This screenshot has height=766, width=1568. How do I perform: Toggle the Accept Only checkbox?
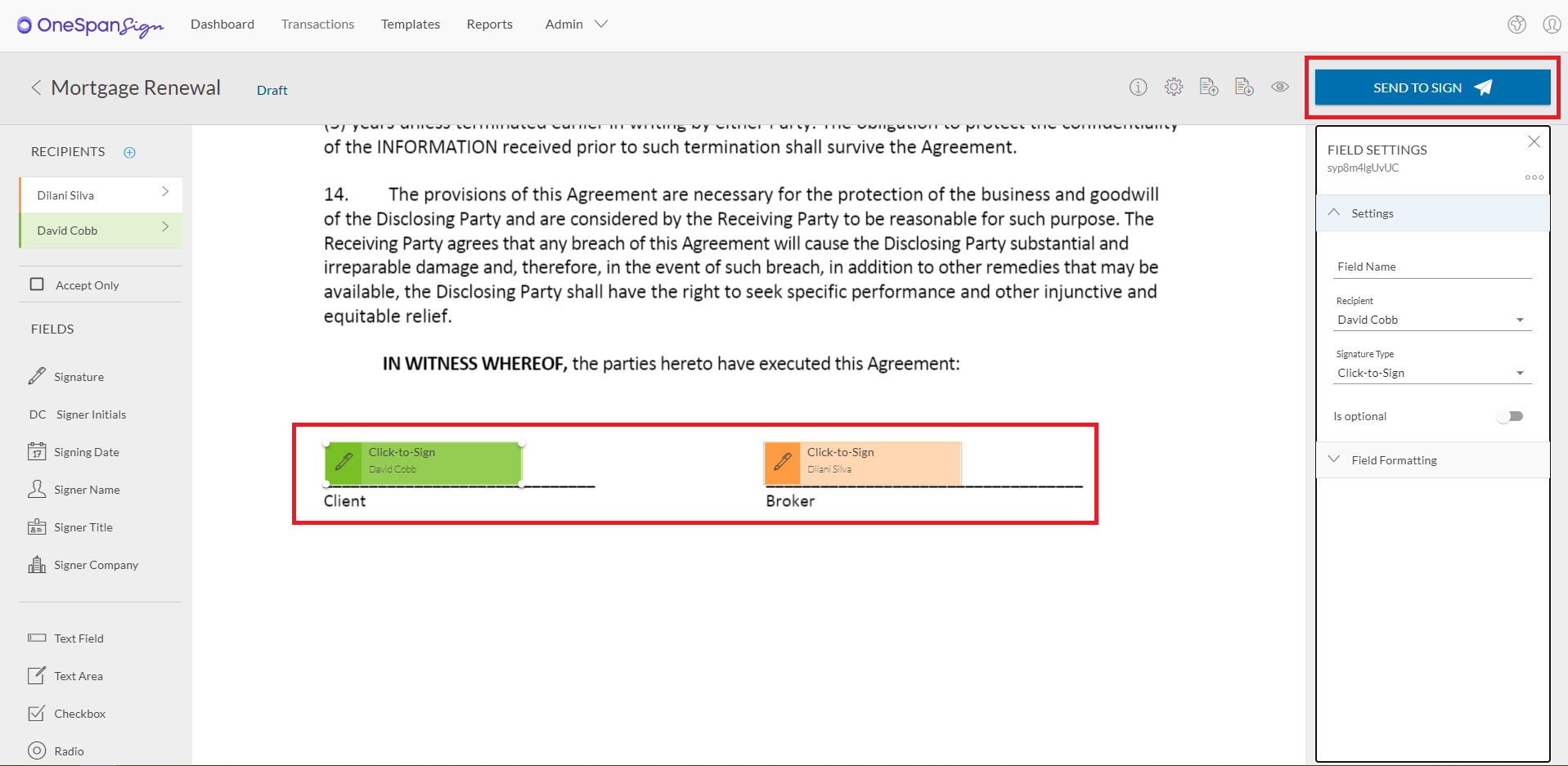tap(37, 284)
